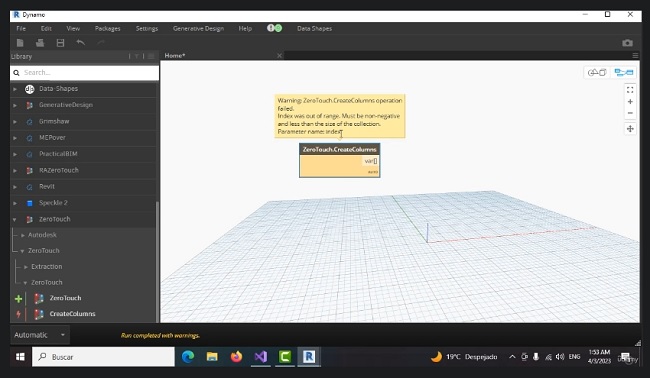This screenshot has width=650, height=378.
Task: Open File Explorer from taskbar
Action: coord(212,356)
